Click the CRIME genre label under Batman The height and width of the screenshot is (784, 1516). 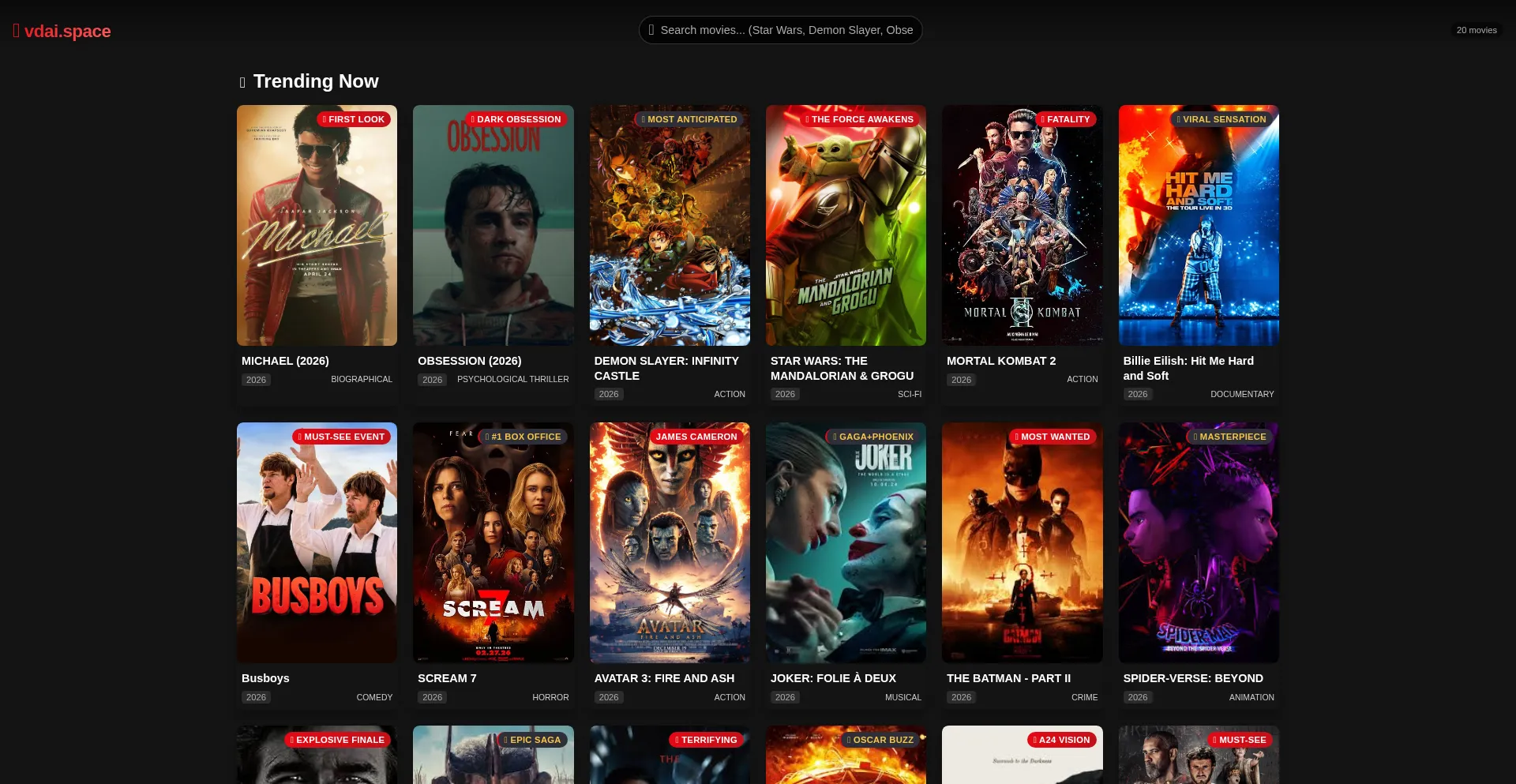click(1084, 697)
